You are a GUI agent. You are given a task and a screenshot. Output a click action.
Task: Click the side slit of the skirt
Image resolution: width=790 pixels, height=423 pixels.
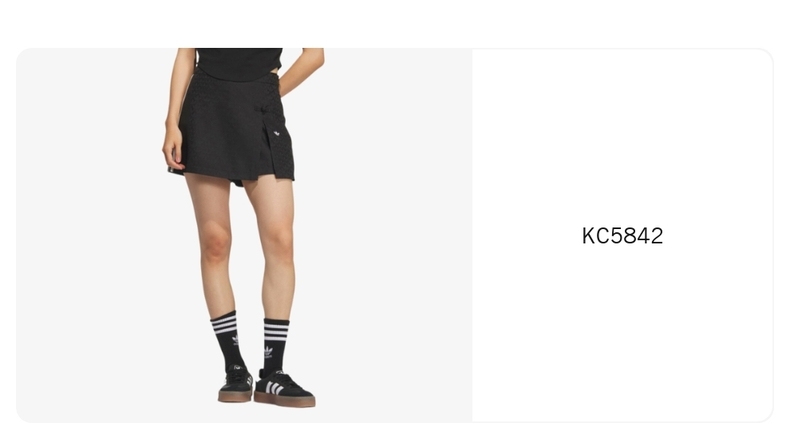268,151
